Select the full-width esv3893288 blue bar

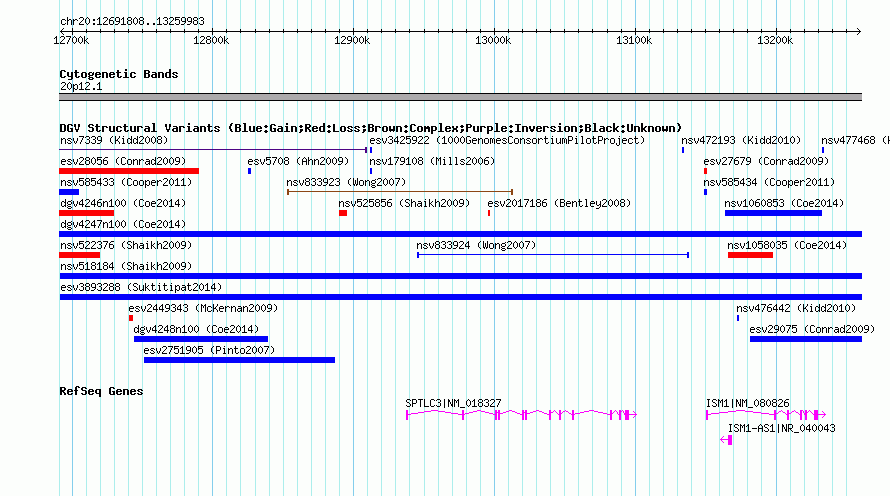pos(461,297)
